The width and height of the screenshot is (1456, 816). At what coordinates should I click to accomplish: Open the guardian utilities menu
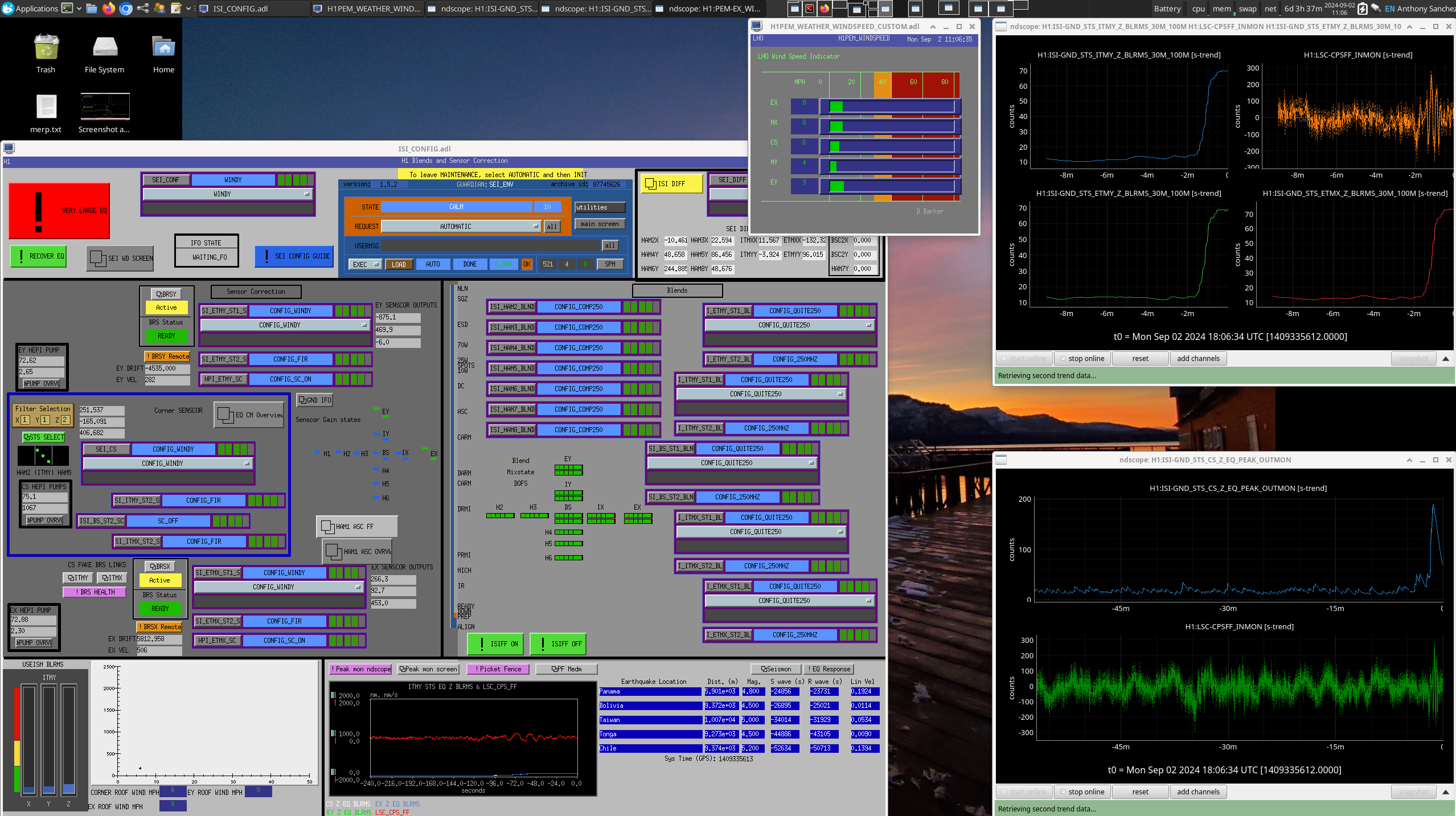click(x=600, y=207)
